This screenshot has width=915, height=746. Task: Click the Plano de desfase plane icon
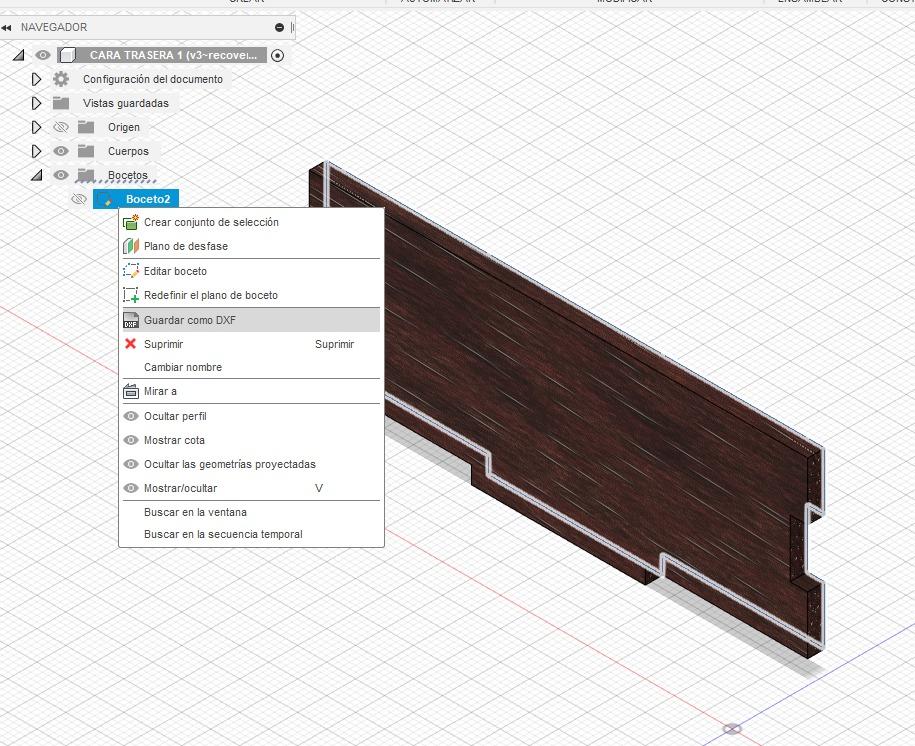131,246
